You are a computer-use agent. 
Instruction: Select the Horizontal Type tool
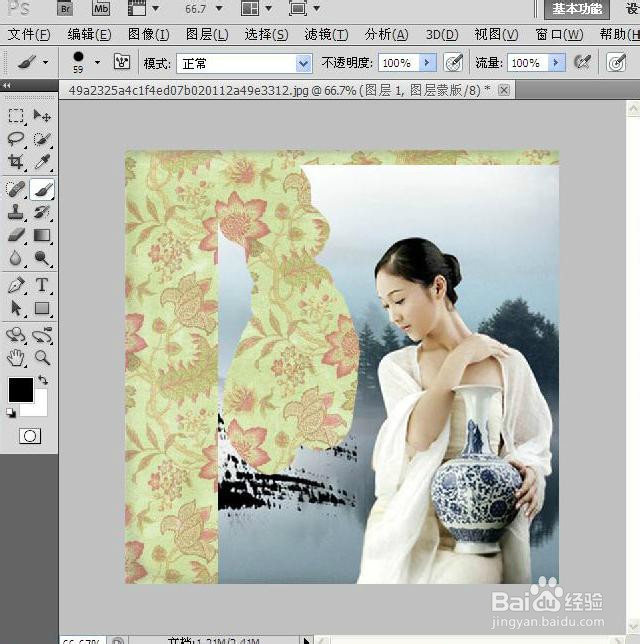pos(42,285)
